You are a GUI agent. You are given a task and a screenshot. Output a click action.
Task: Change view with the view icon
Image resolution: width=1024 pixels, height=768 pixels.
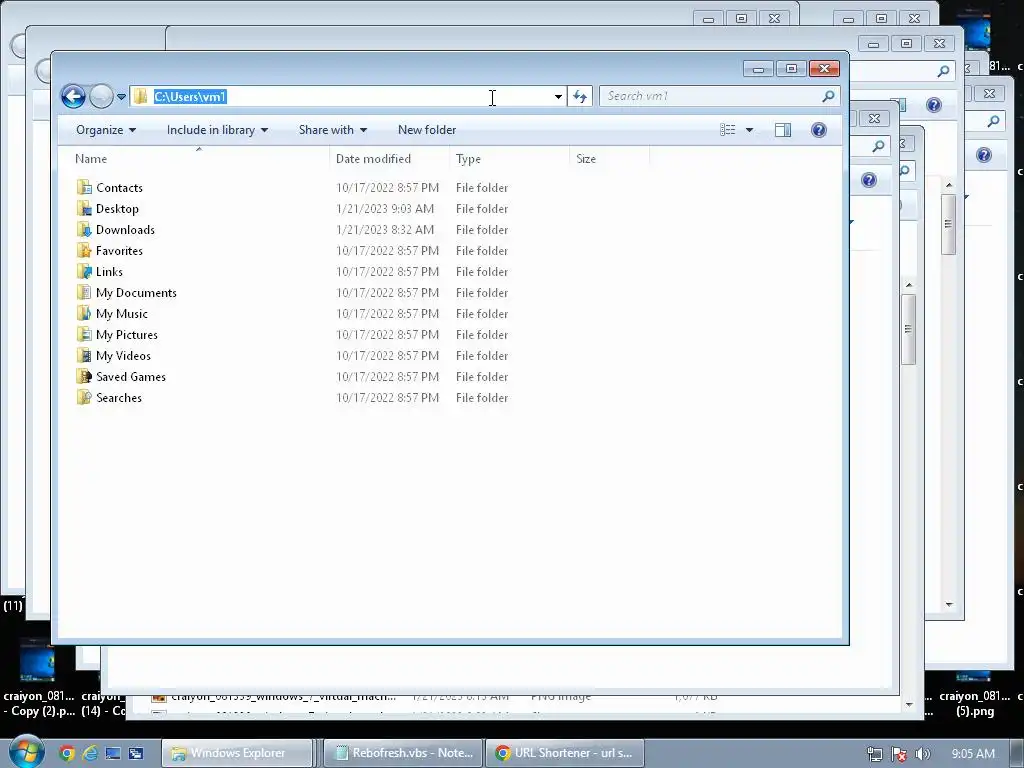[728, 130]
